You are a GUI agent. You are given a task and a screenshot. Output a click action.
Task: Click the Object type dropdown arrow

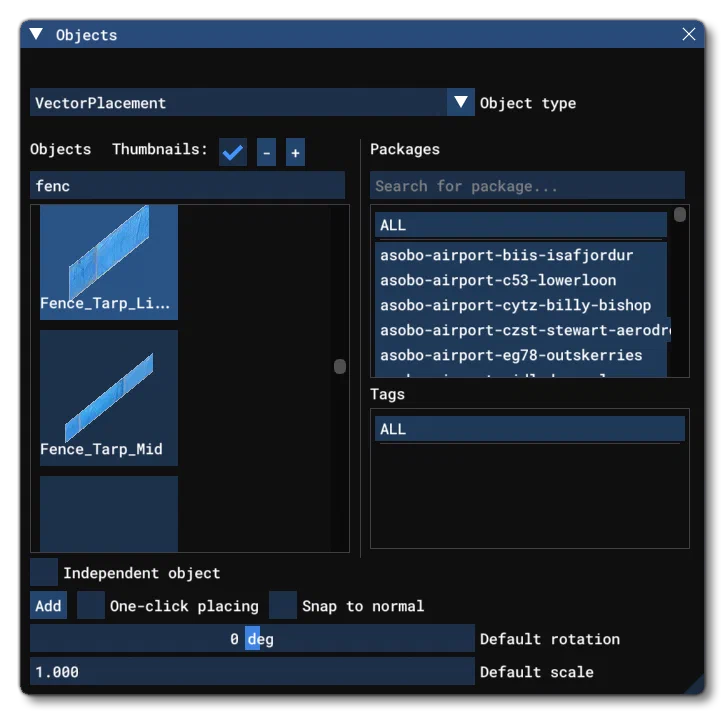(x=461, y=102)
